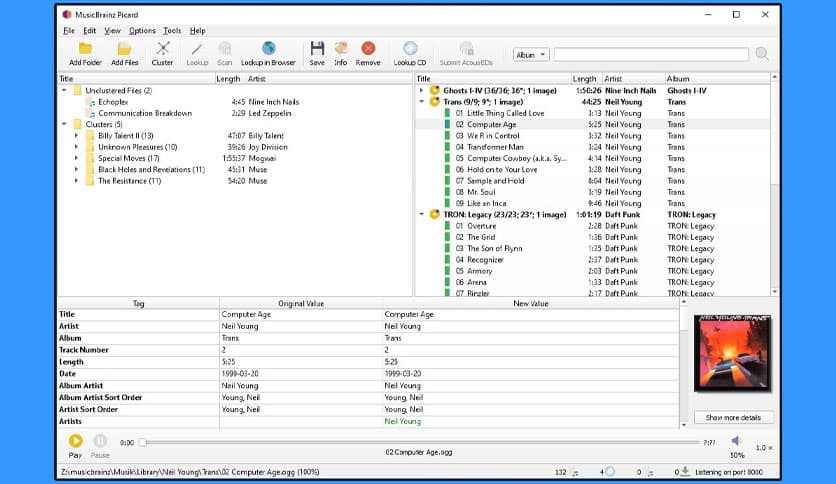Select TRON track 02 The Grid

(x=475, y=237)
